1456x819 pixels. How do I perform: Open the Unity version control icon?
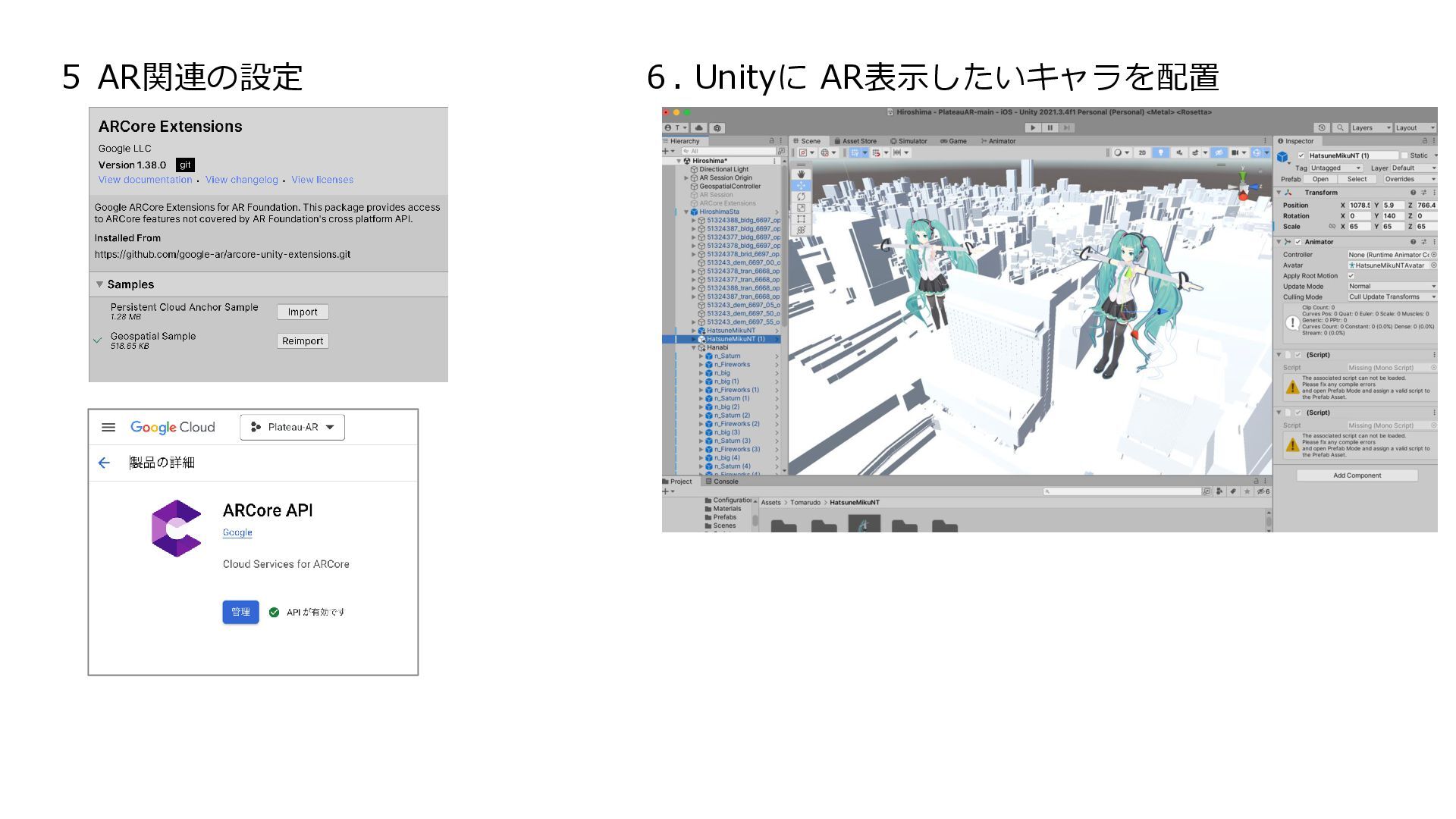(717, 127)
